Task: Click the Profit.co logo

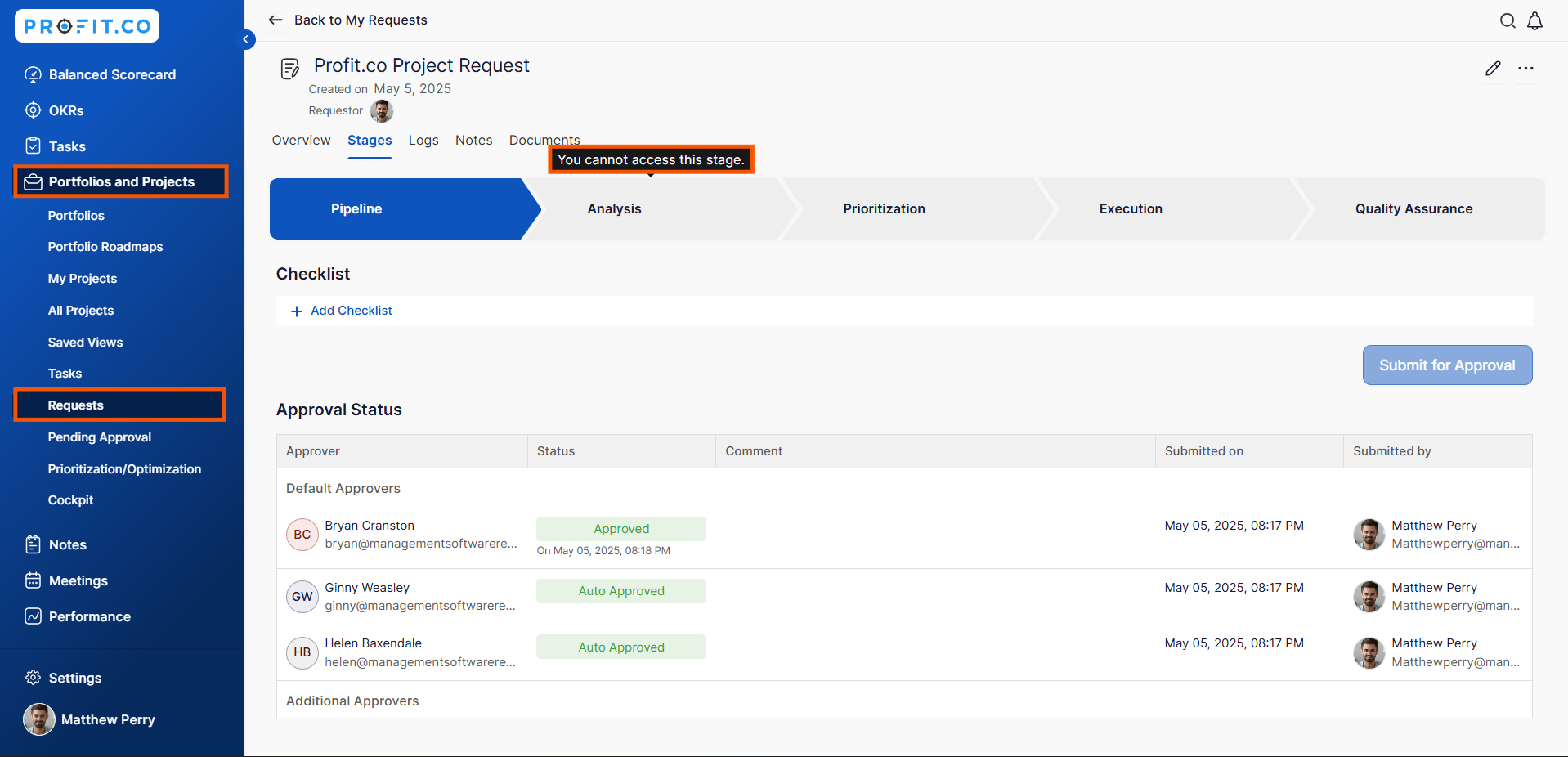Action: tap(87, 26)
